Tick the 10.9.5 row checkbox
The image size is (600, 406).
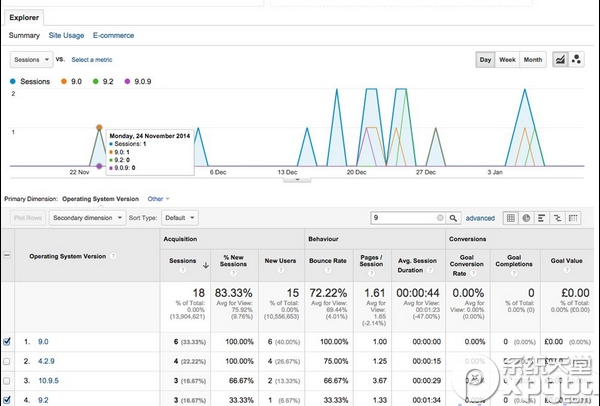click(x=8, y=381)
